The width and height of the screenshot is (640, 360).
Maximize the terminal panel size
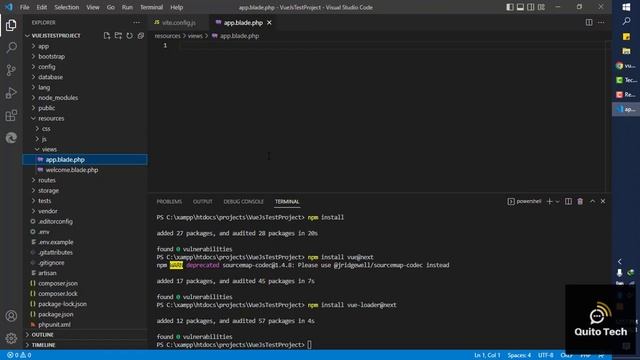pos(592,202)
